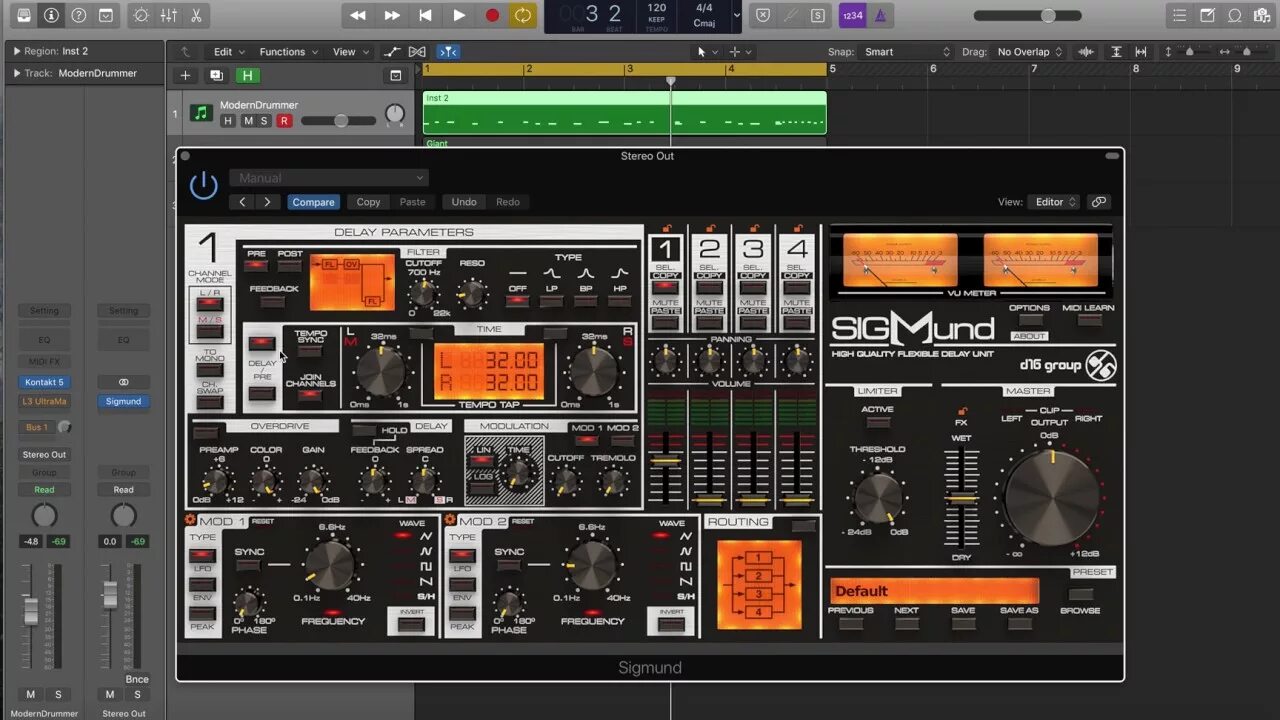Click the MOD 2 gear icon
Image resolution: width=1280 pixels, height=720 pixels.
pos(450,520)
